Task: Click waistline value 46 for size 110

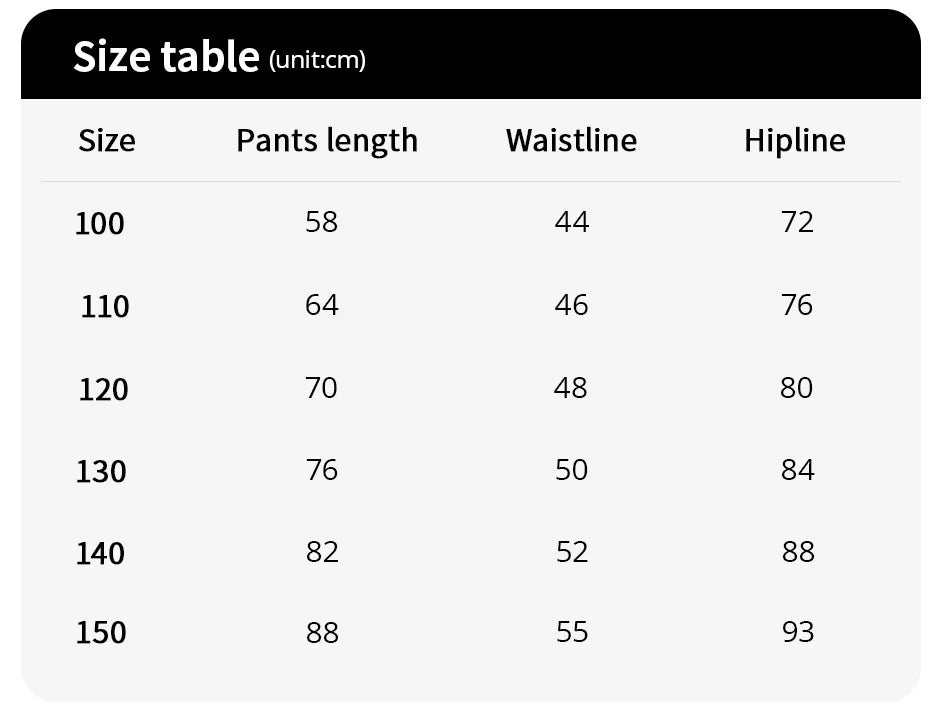Action: point(571,305)
